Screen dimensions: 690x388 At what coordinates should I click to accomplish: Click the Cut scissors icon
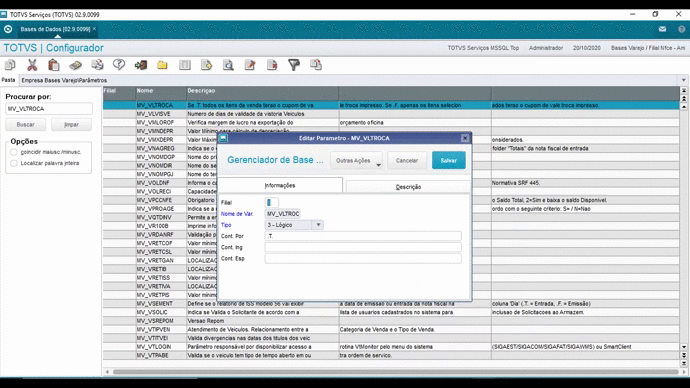pyautogui.click(x=32, y=65)
